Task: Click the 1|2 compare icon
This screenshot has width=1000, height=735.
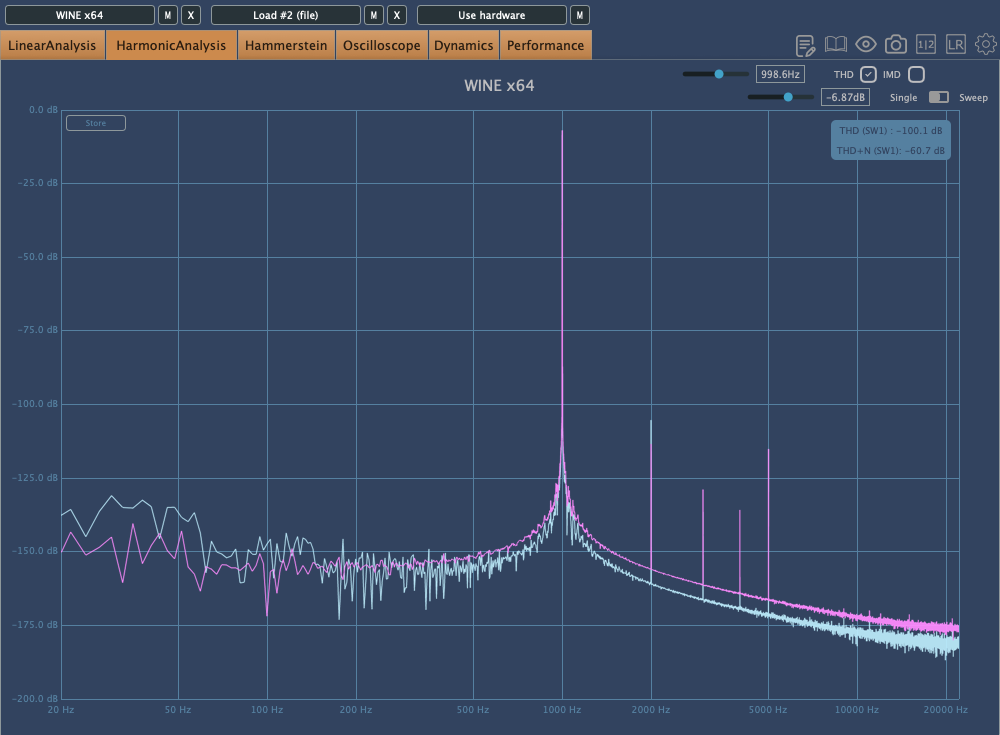Action: tap(926, 45)
